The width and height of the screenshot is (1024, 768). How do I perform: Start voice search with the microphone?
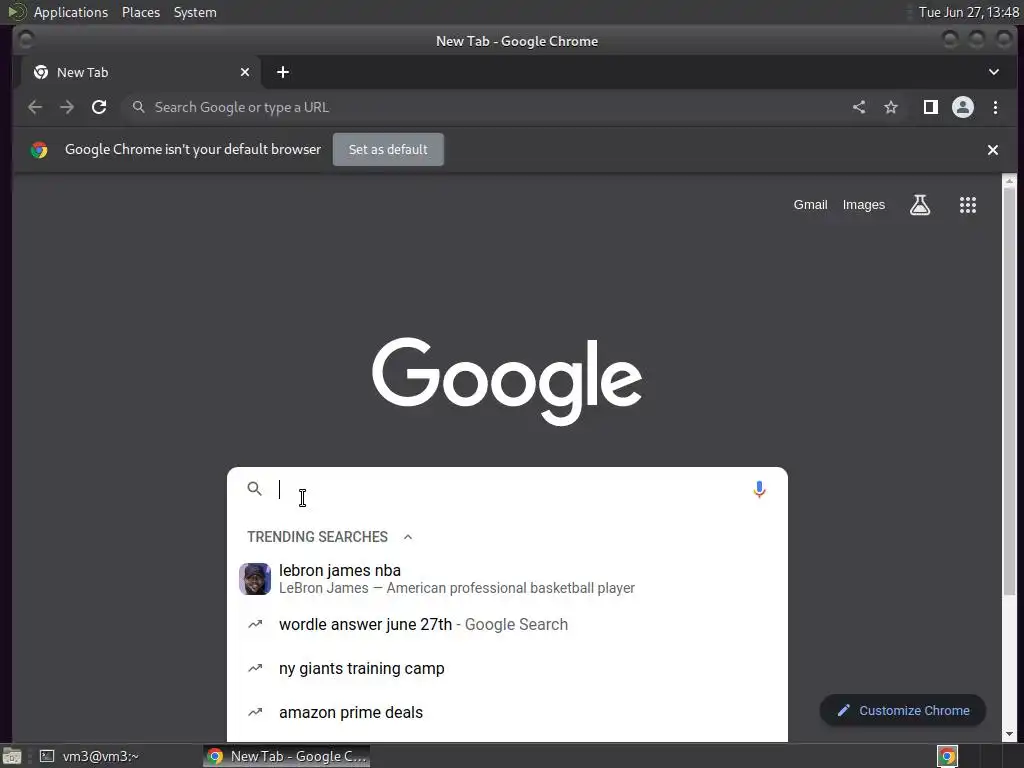759,489
